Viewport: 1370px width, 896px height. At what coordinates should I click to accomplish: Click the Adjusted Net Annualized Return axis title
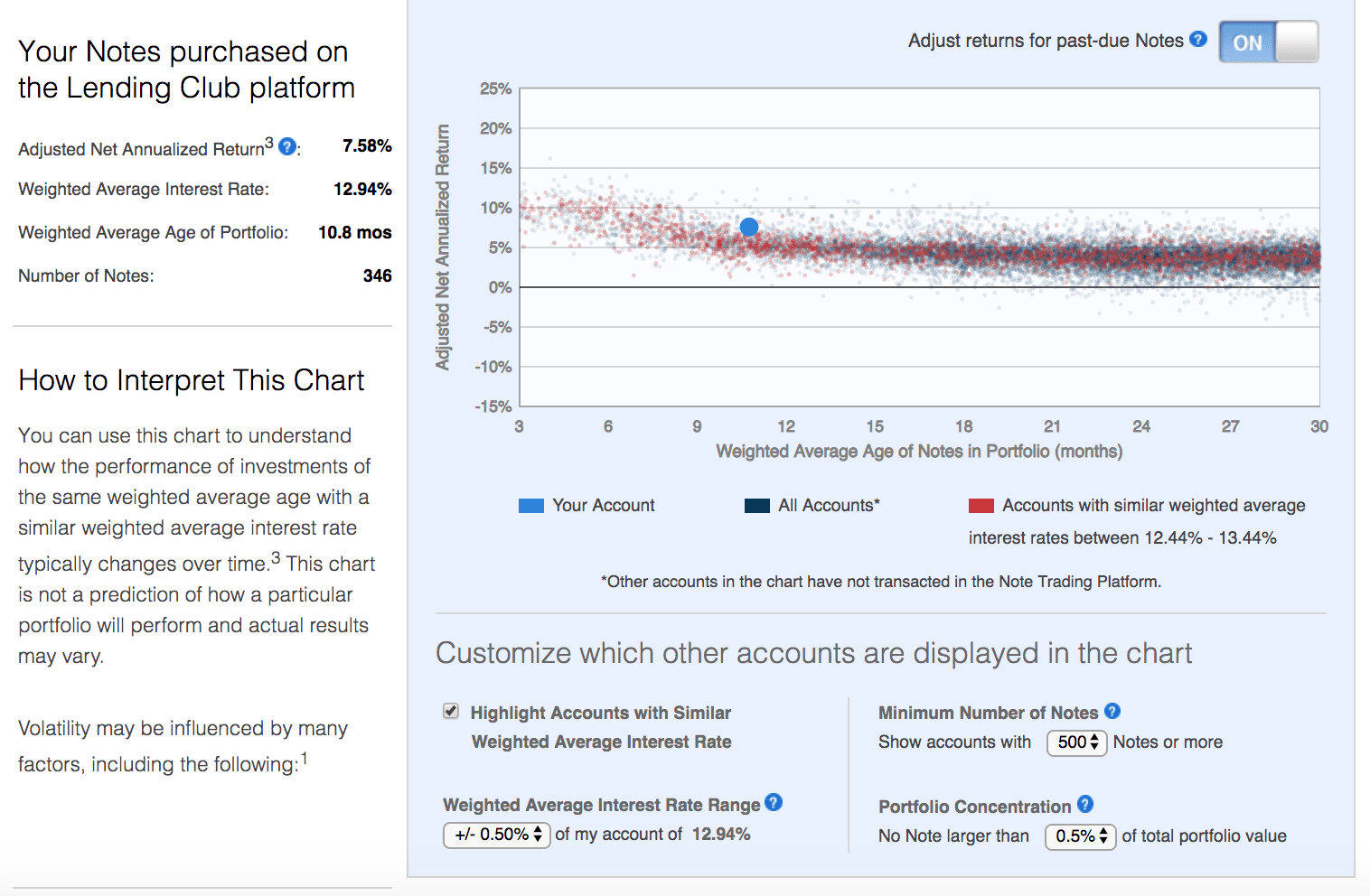pyautogui.click(x=443, y=247)
